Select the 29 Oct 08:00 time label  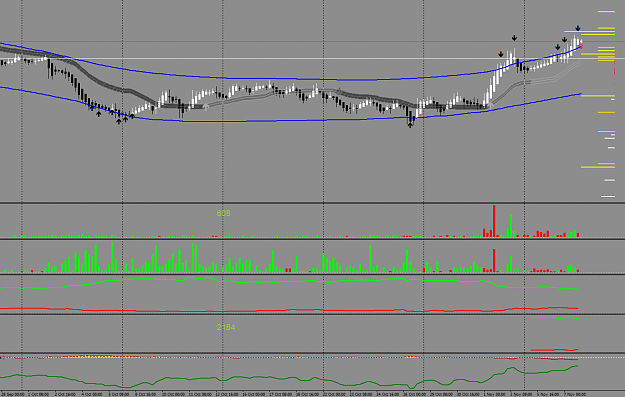coord(441,394)
